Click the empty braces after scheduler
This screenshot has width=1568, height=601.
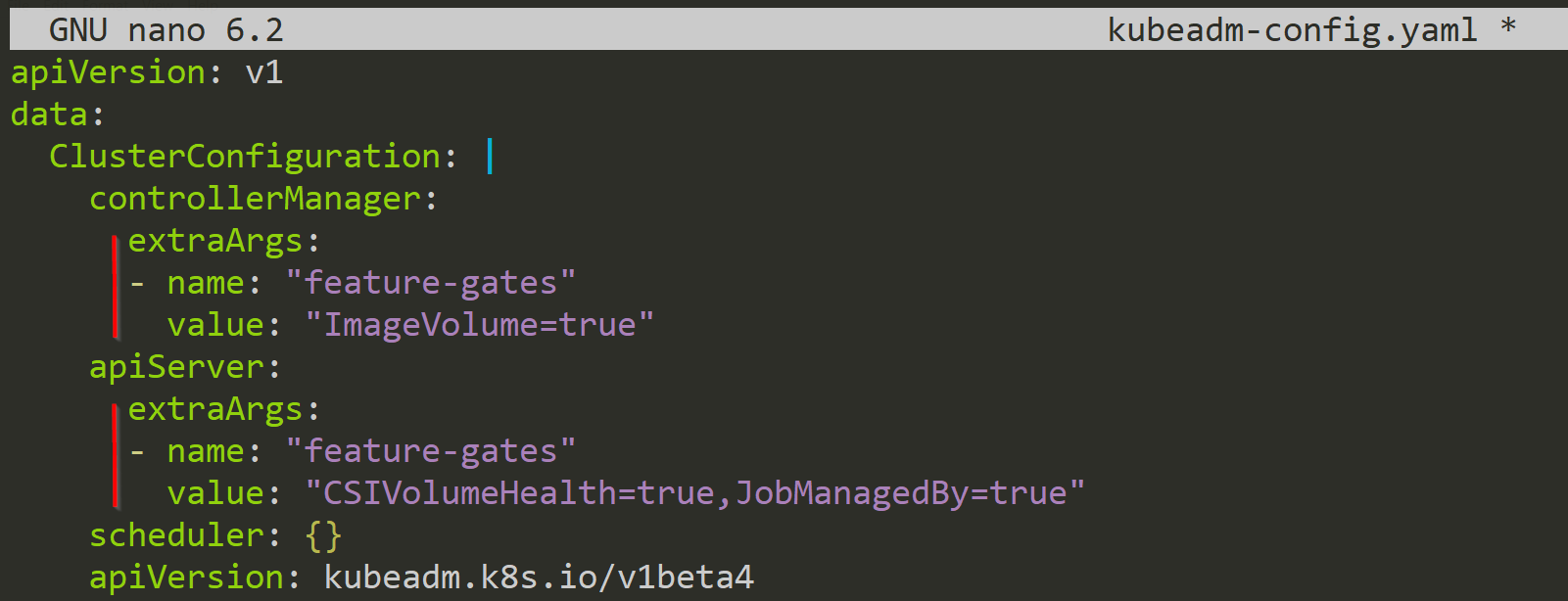click(x=323, y=535)
